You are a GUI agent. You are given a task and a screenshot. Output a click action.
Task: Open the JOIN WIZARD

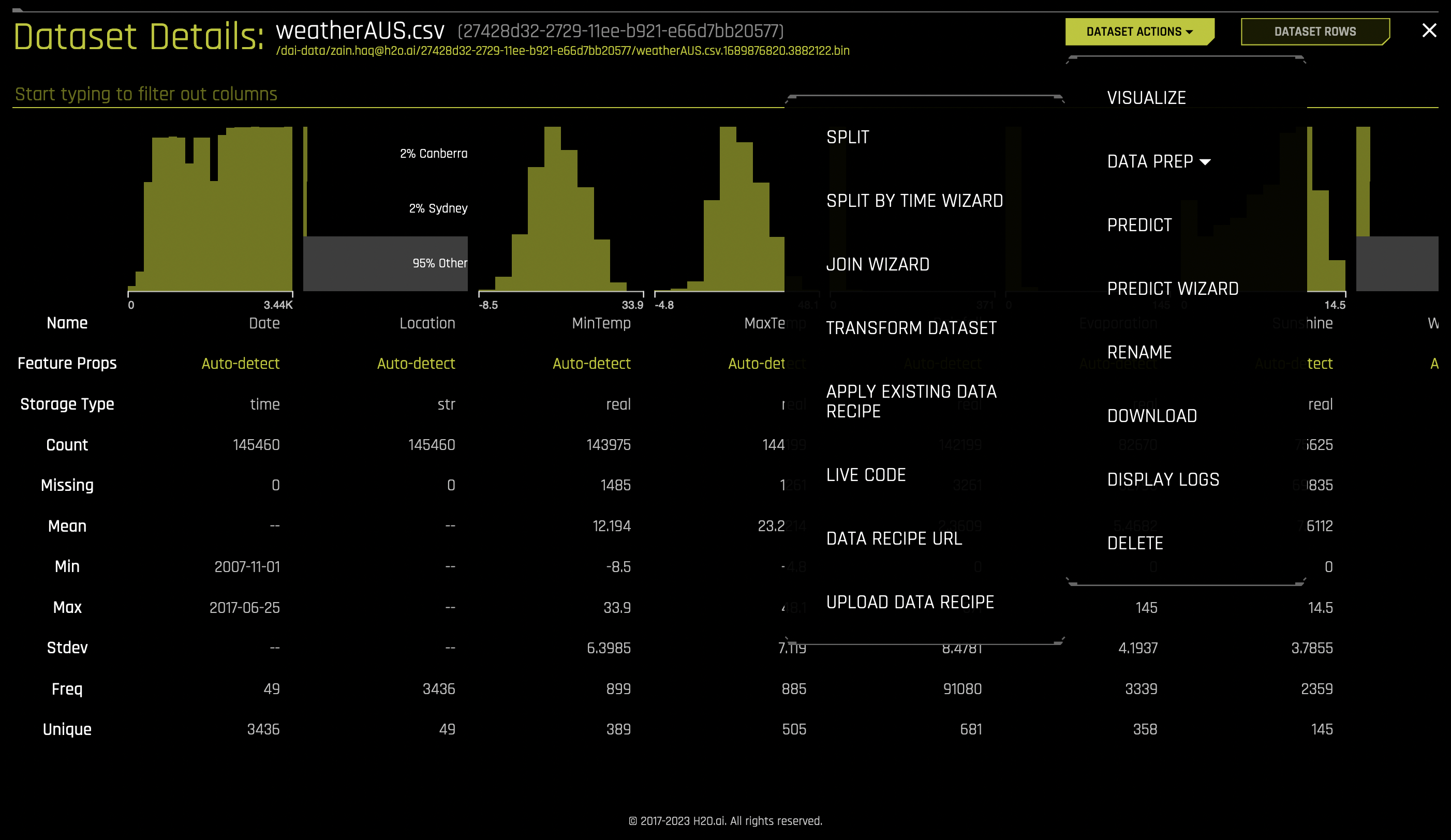(878, 264)
